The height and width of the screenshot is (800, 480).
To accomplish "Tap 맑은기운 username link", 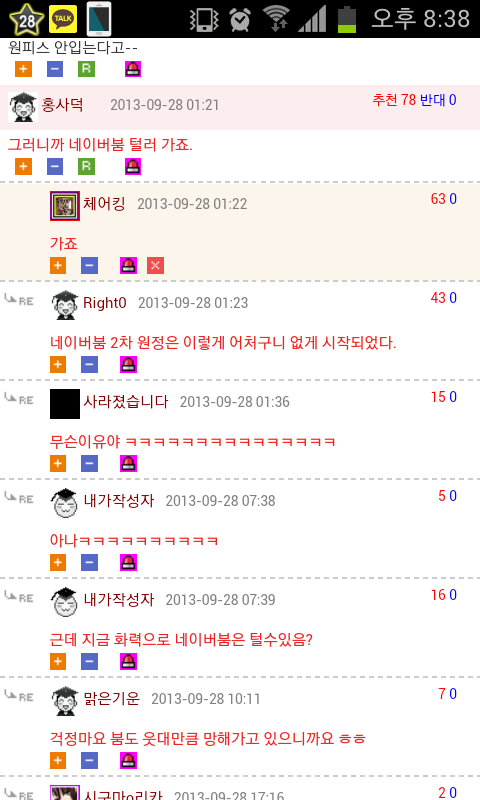I will [x=111, y=698].
